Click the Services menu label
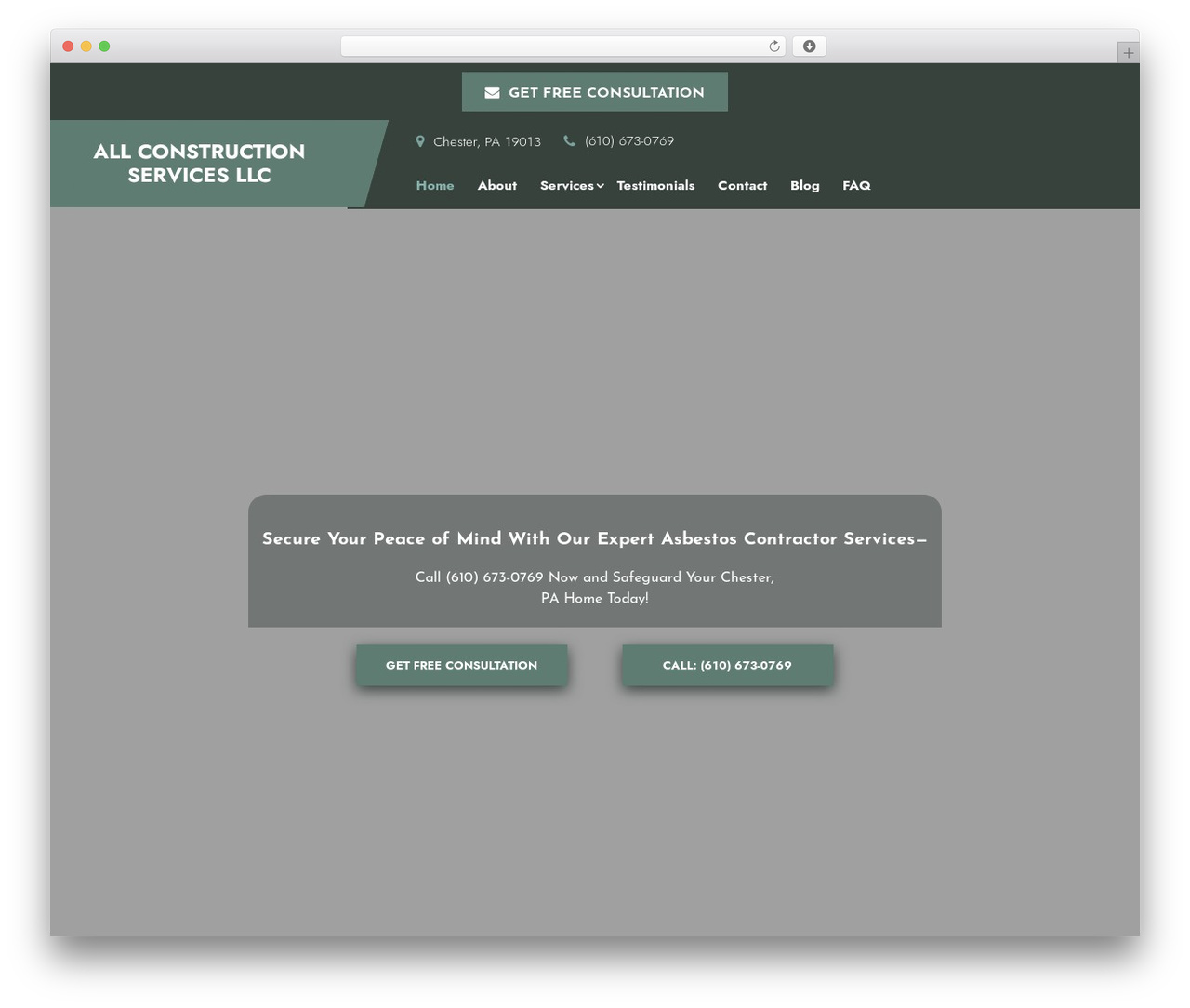This screenshot has width=1190, height=1008. coord(566,185)
